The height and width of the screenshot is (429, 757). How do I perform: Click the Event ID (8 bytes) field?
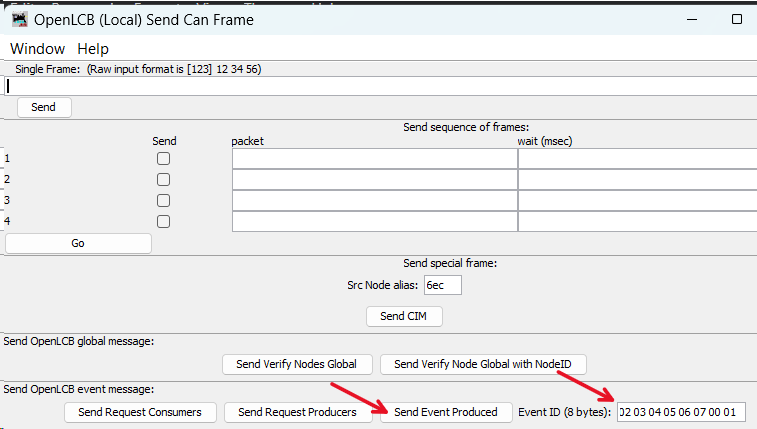pyautogui.click(x=681, y=412)
